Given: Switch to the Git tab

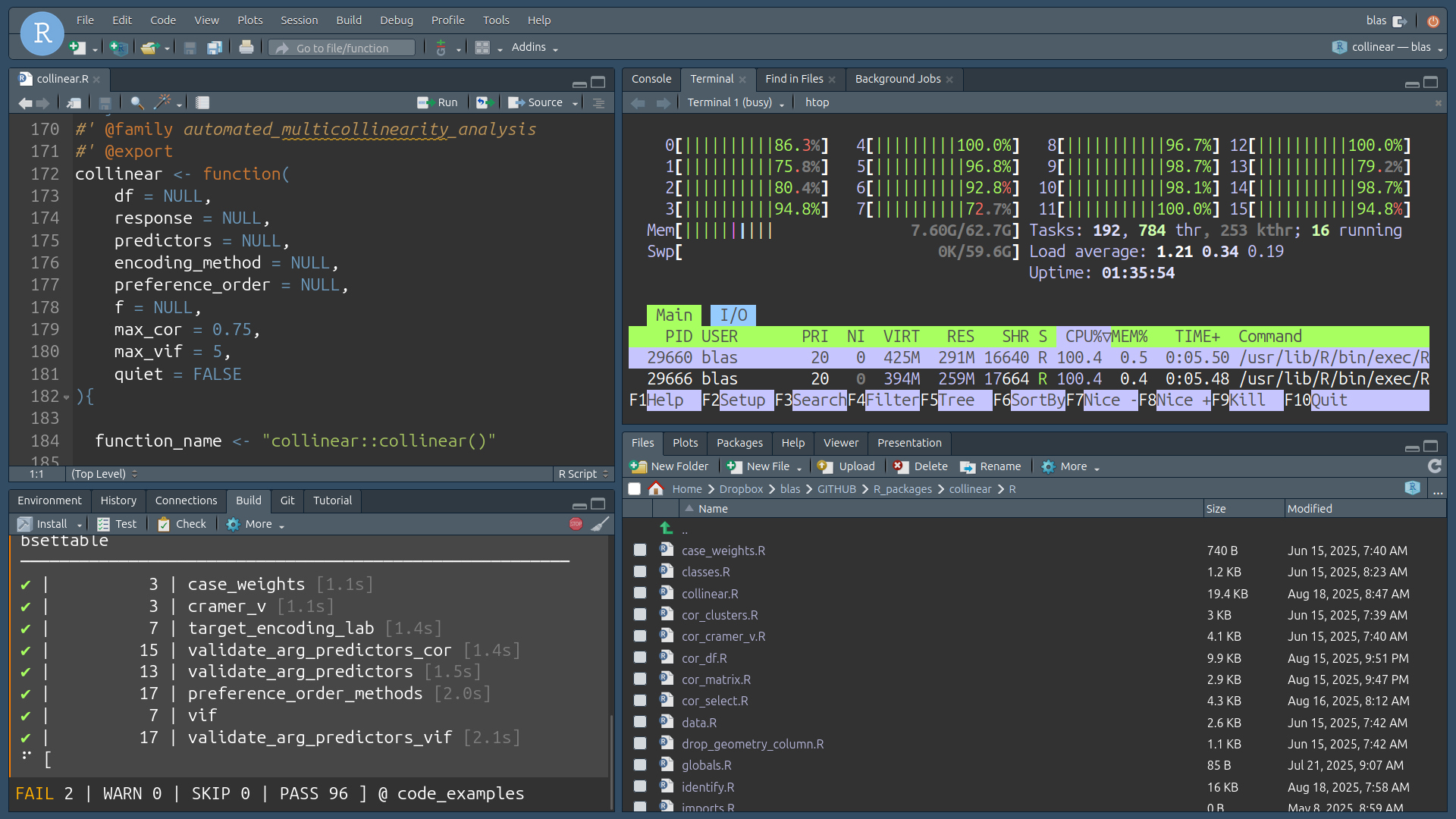Looking at the screenshot, I should 287,500.
